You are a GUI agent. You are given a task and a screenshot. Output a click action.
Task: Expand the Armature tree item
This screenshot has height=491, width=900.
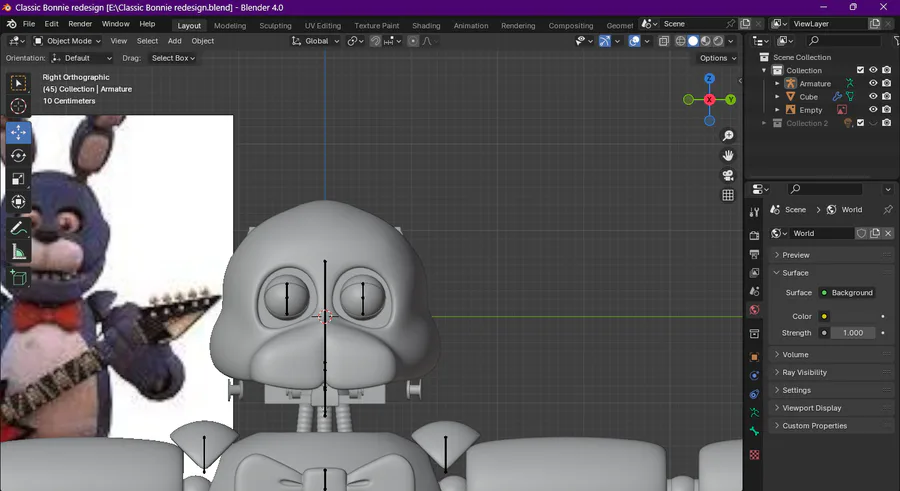(777, 83)
